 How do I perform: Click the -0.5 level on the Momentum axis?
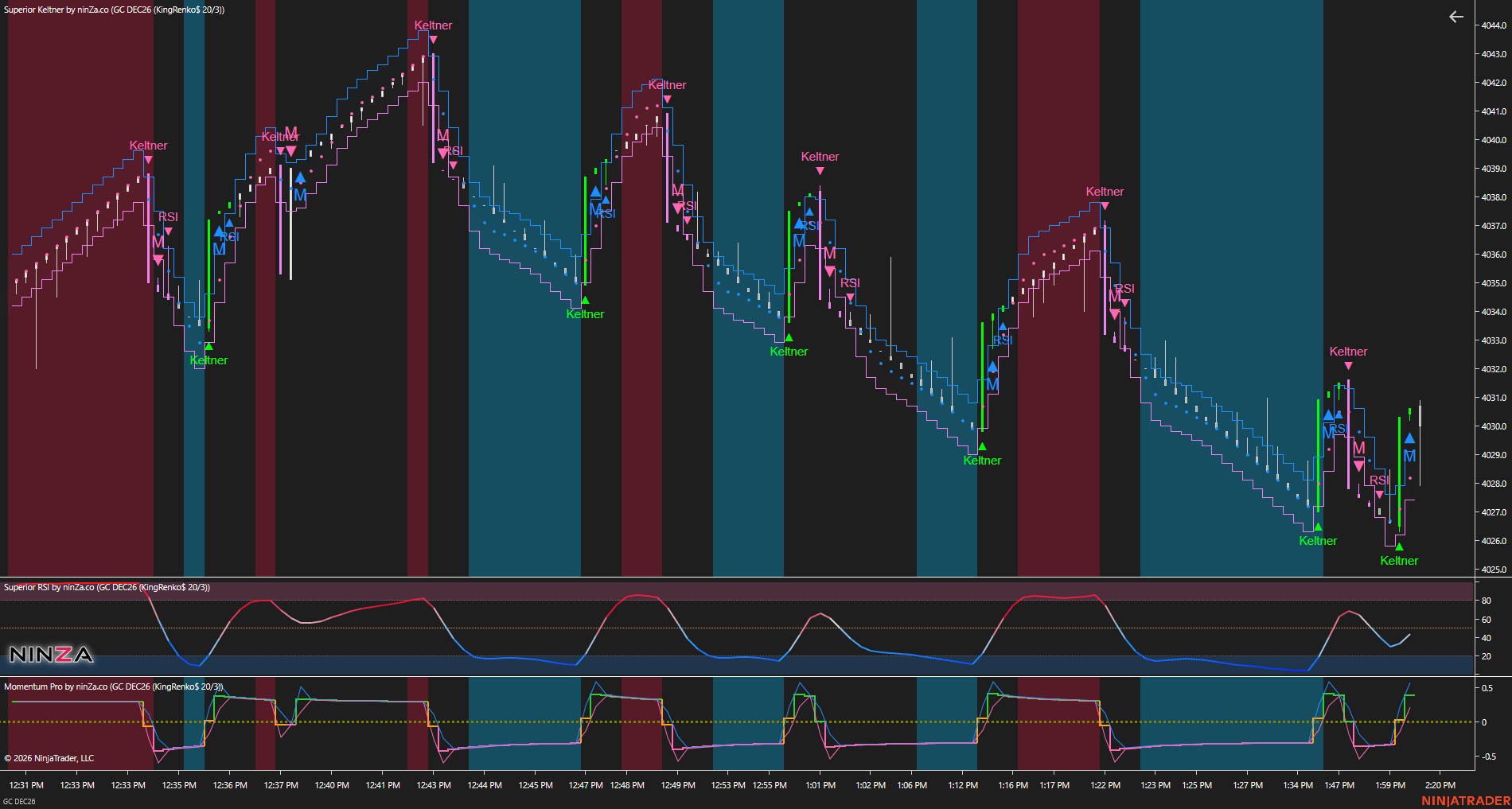pyautogui.click(x=1488, y=756)
